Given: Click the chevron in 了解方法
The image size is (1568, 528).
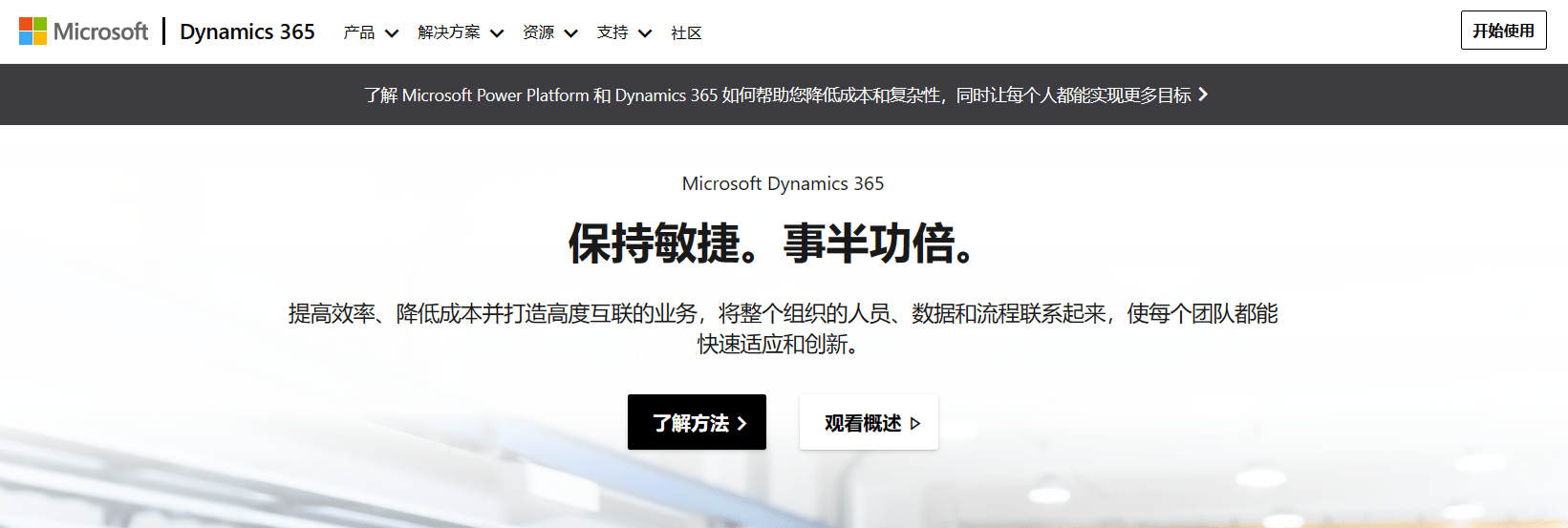Looking at the screenshot, I should pos(741,423).
